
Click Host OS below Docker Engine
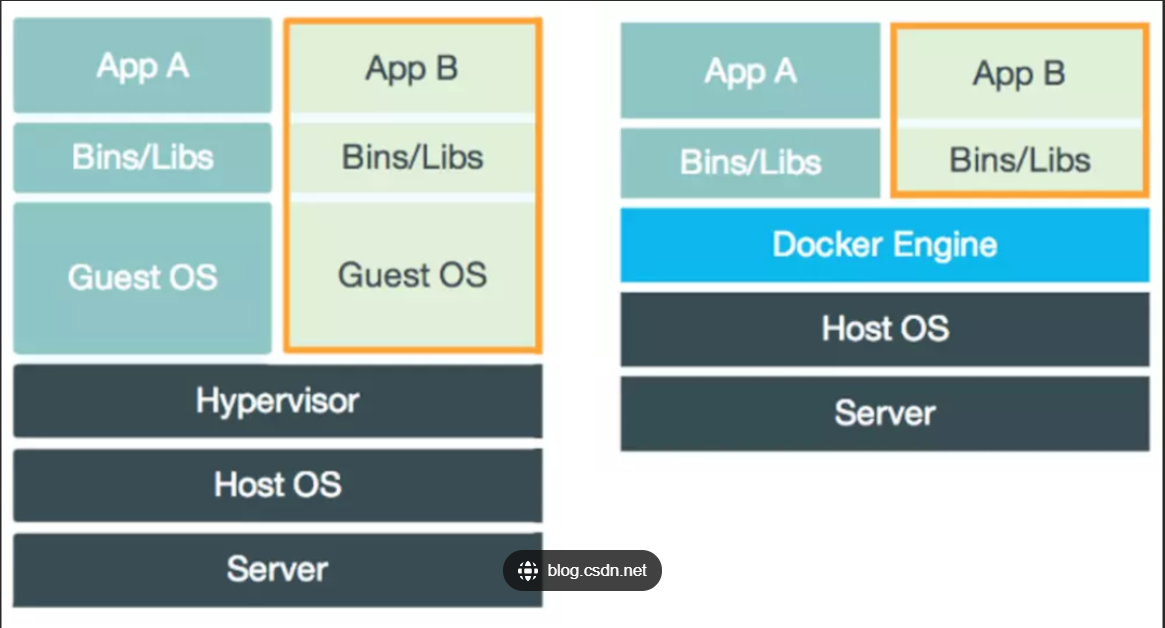click(885, 328)
